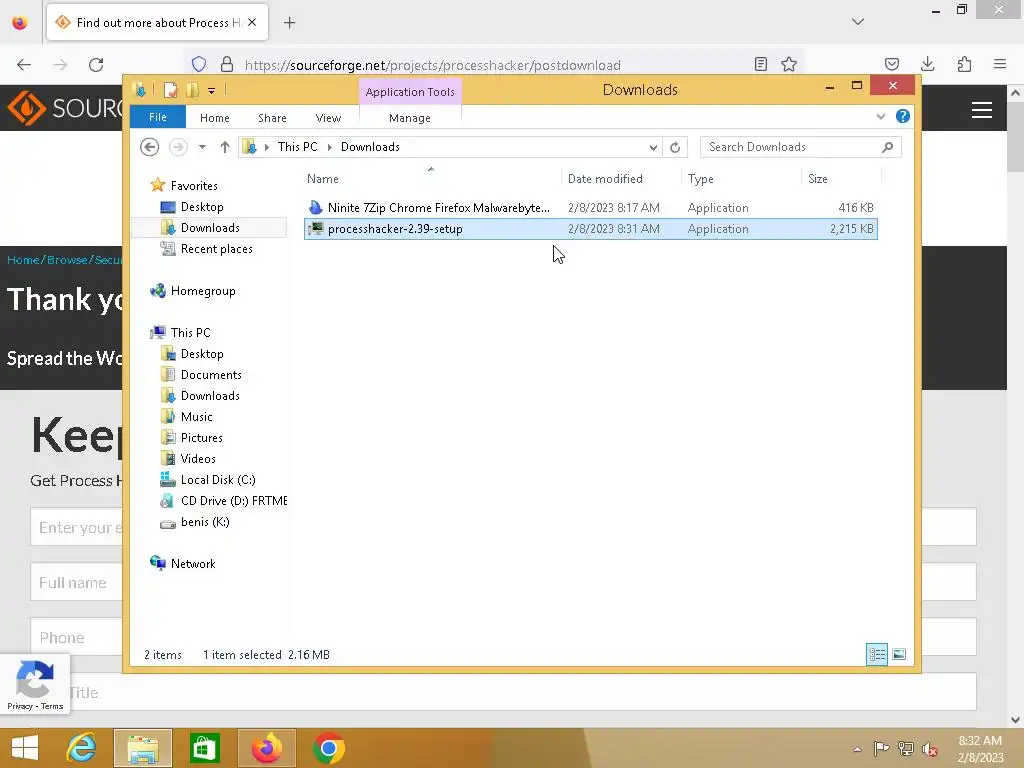Reload the Firefox page

point(96,65)
